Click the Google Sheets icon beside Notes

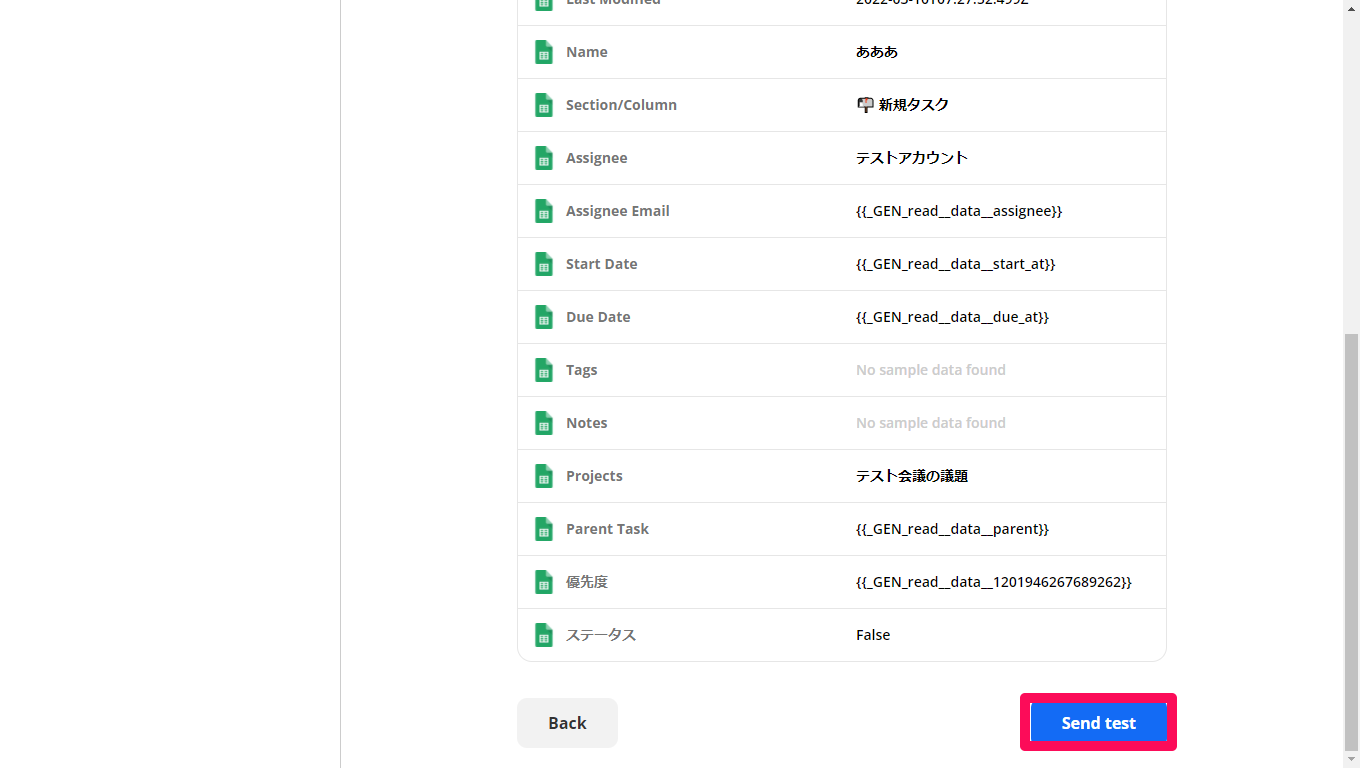tap(543, 422)
